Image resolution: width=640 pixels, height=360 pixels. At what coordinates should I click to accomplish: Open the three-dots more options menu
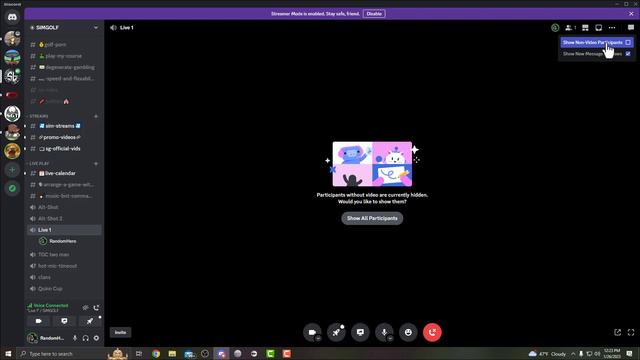[x=612, y=28]
